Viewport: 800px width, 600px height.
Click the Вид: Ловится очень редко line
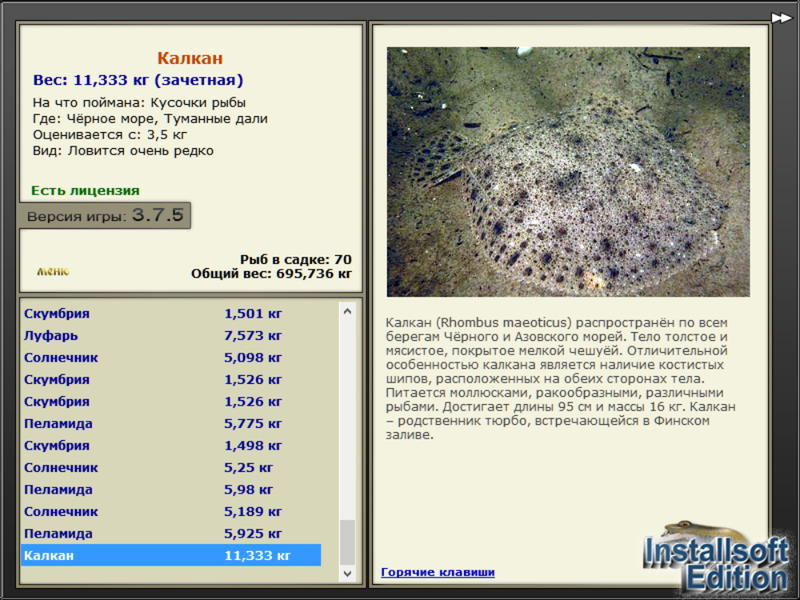click(x=123, y=151)
